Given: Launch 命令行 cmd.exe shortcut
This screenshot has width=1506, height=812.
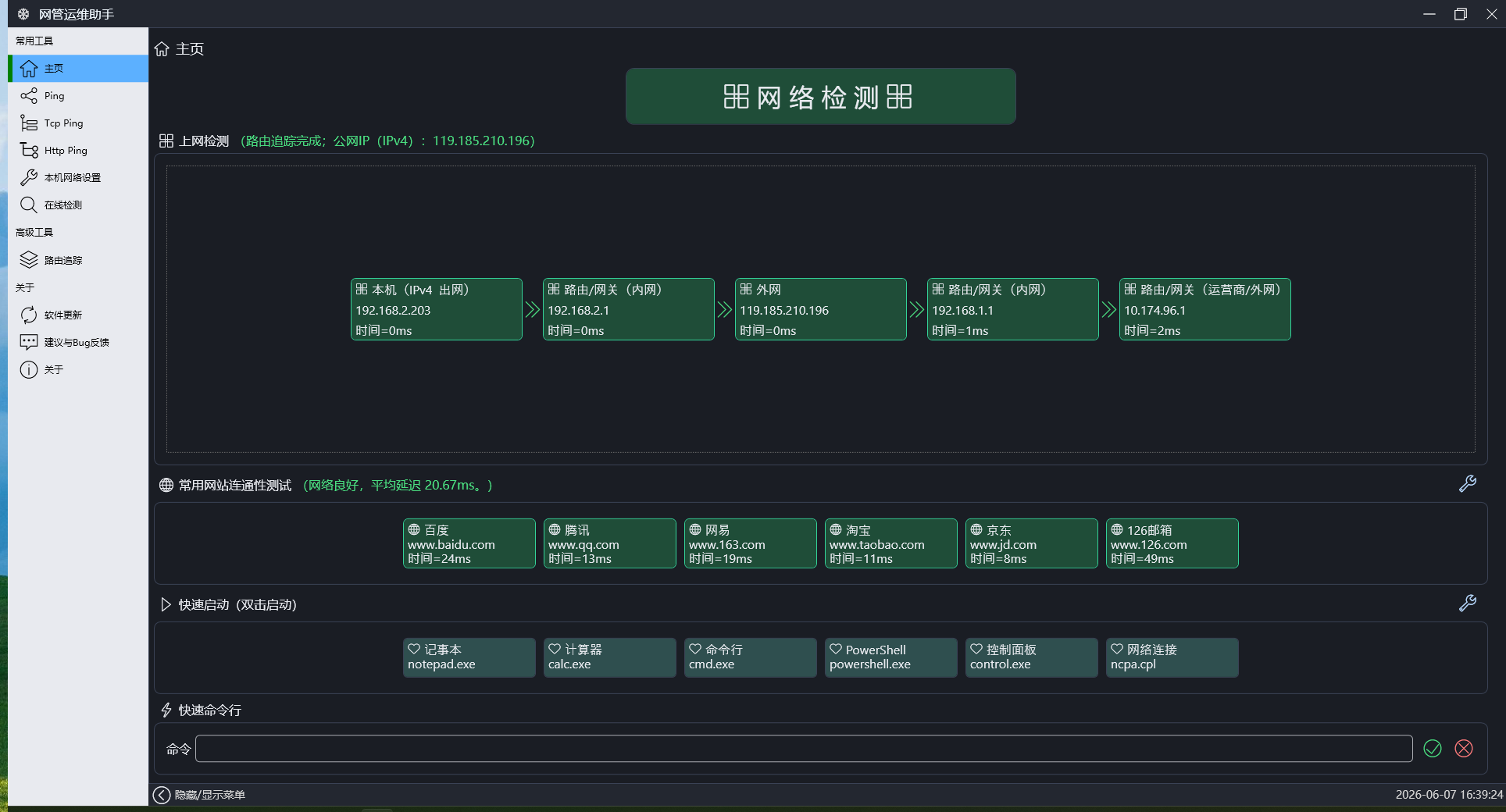Looking at the screenshot, I should click(x=751, y=657).
